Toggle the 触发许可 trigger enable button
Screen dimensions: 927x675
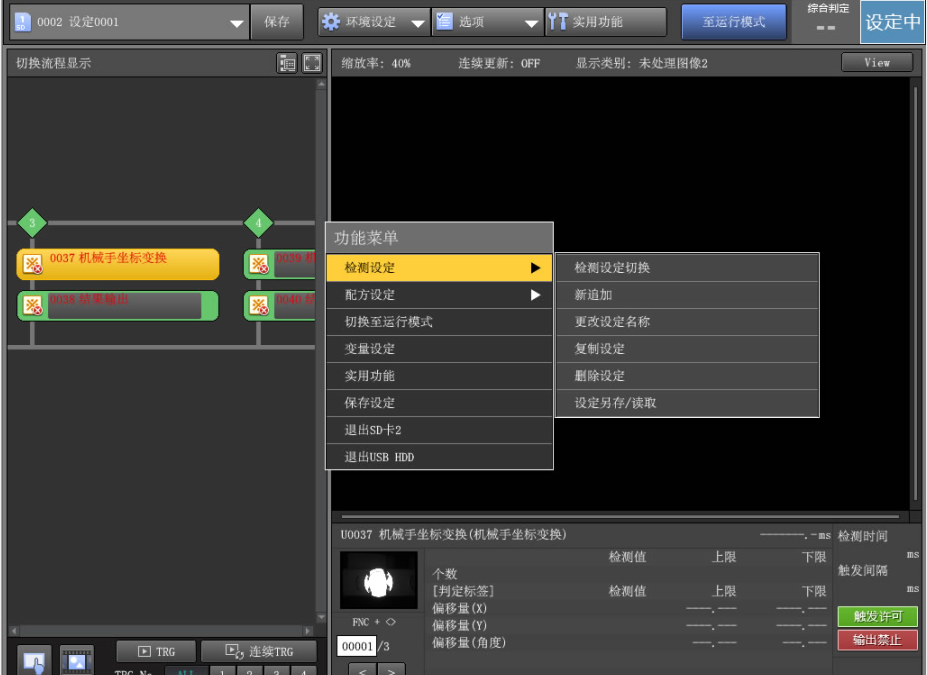[x=877, y=616]
